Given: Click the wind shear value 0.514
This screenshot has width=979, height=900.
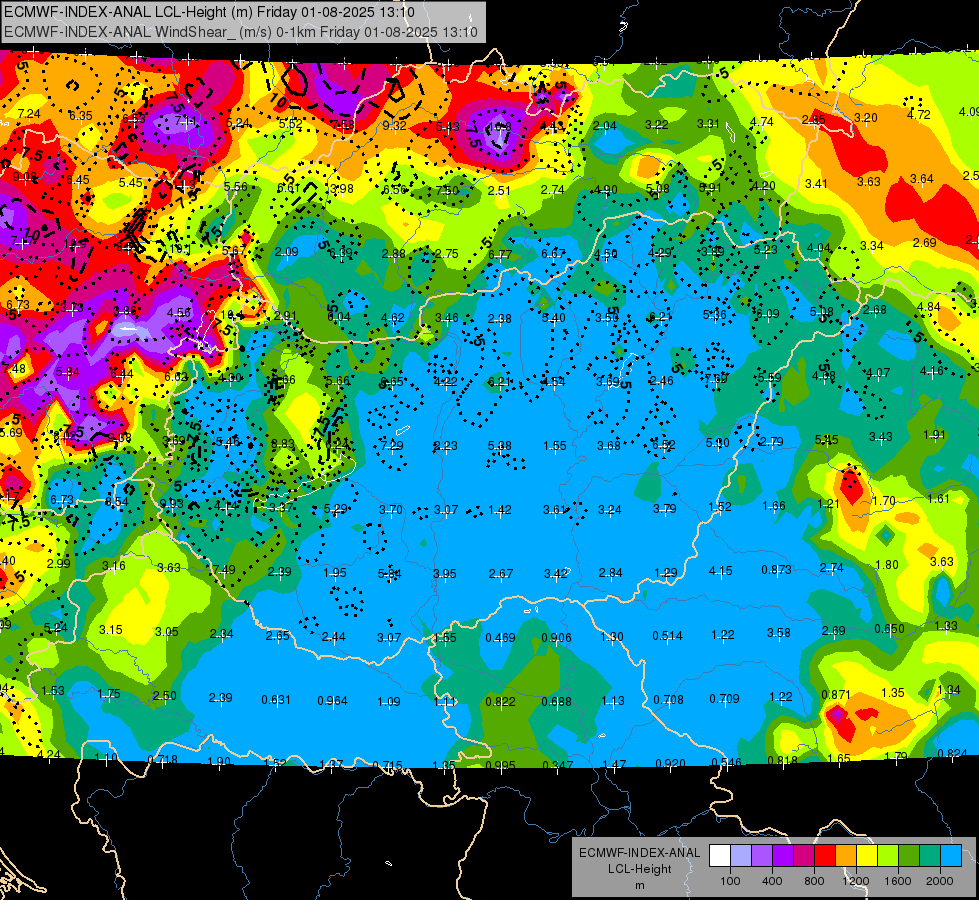Looking at the screenshot, I should click(x=667, y=636).
